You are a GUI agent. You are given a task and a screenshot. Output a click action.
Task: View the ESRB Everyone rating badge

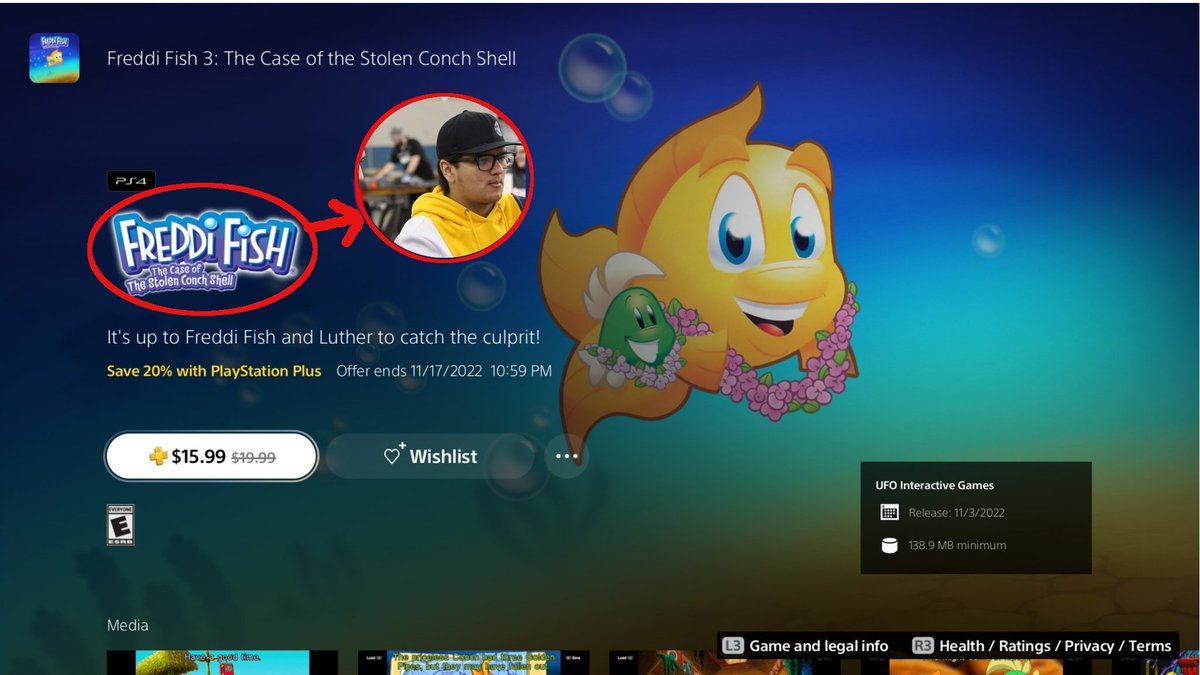point(120,524)
